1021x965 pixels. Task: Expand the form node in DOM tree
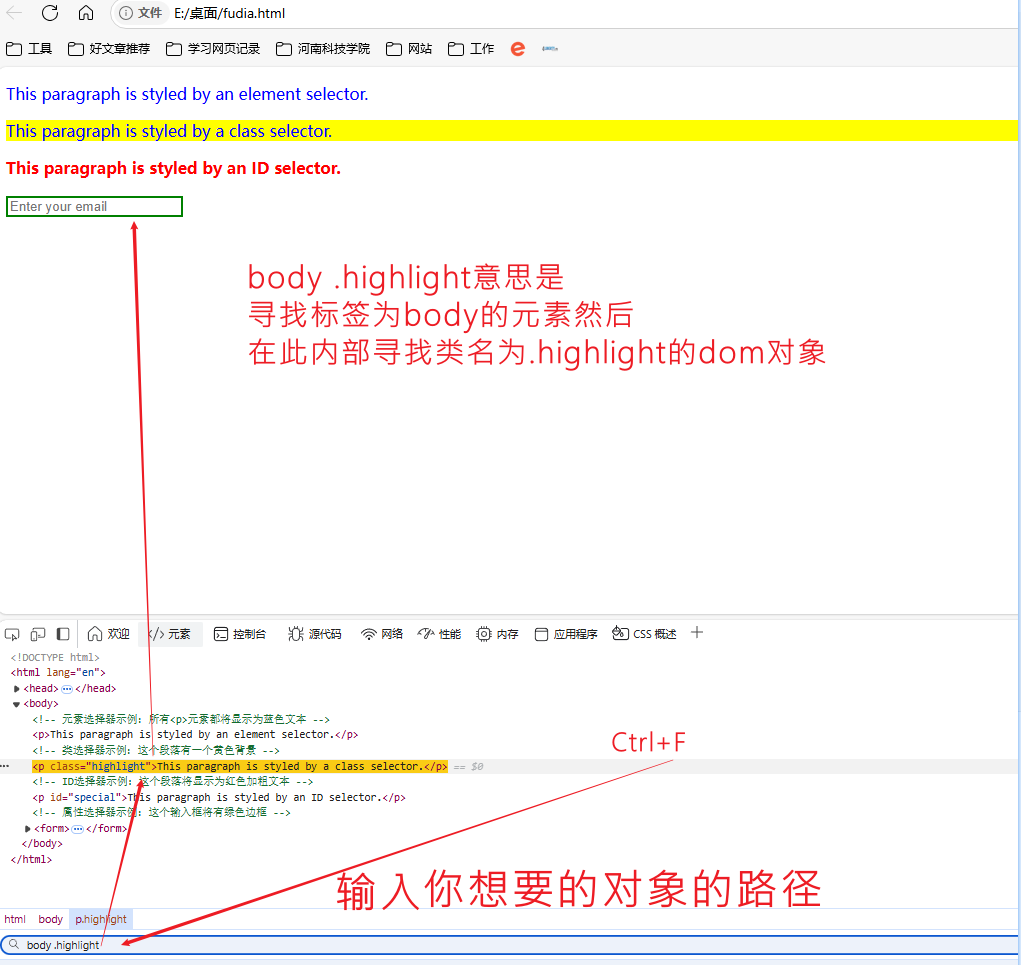coord(27,829)
